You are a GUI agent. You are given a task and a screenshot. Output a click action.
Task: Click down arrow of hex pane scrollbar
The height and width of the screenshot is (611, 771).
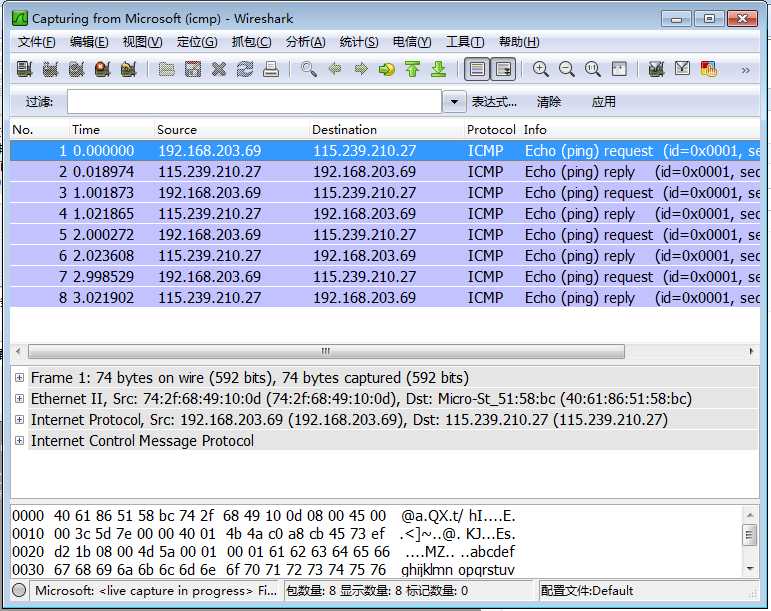pyautogui.click(x=750, y=569)
